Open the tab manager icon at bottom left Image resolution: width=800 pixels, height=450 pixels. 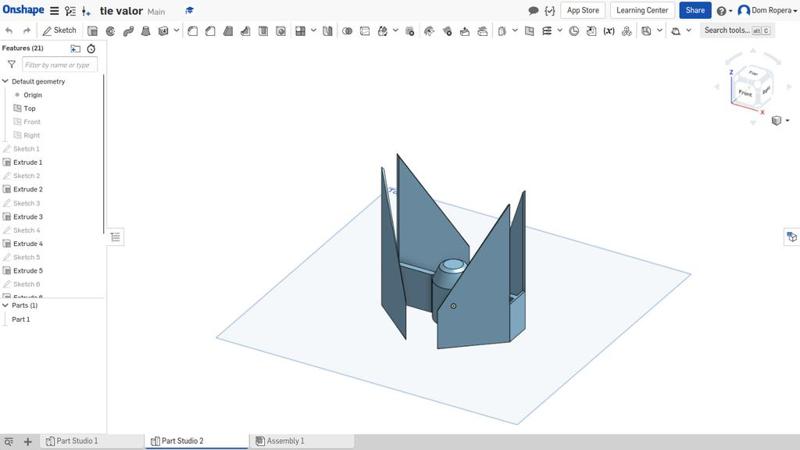pyautogui.click(x=9, y=441)
